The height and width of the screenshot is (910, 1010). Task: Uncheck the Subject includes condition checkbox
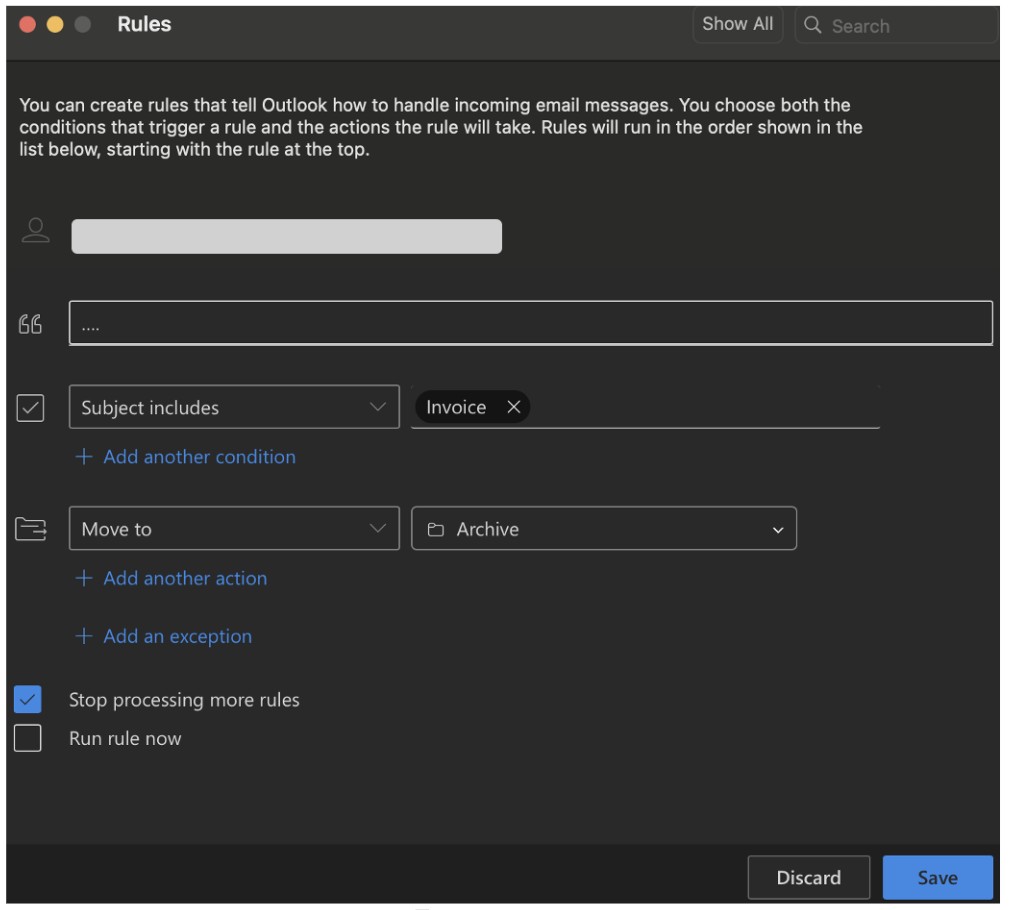31,408
